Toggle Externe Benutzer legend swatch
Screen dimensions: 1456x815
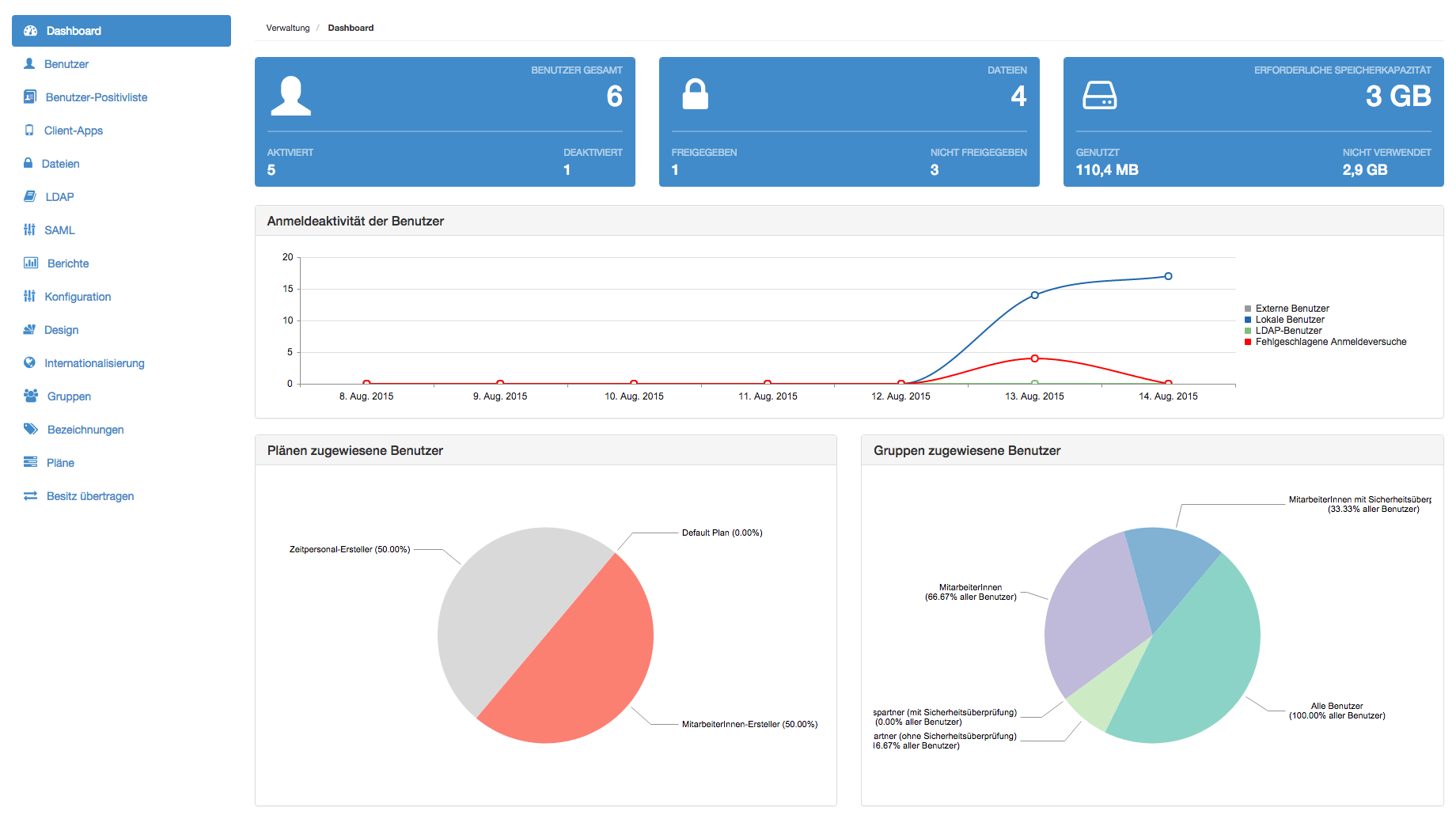click(x=1248, y=309)
